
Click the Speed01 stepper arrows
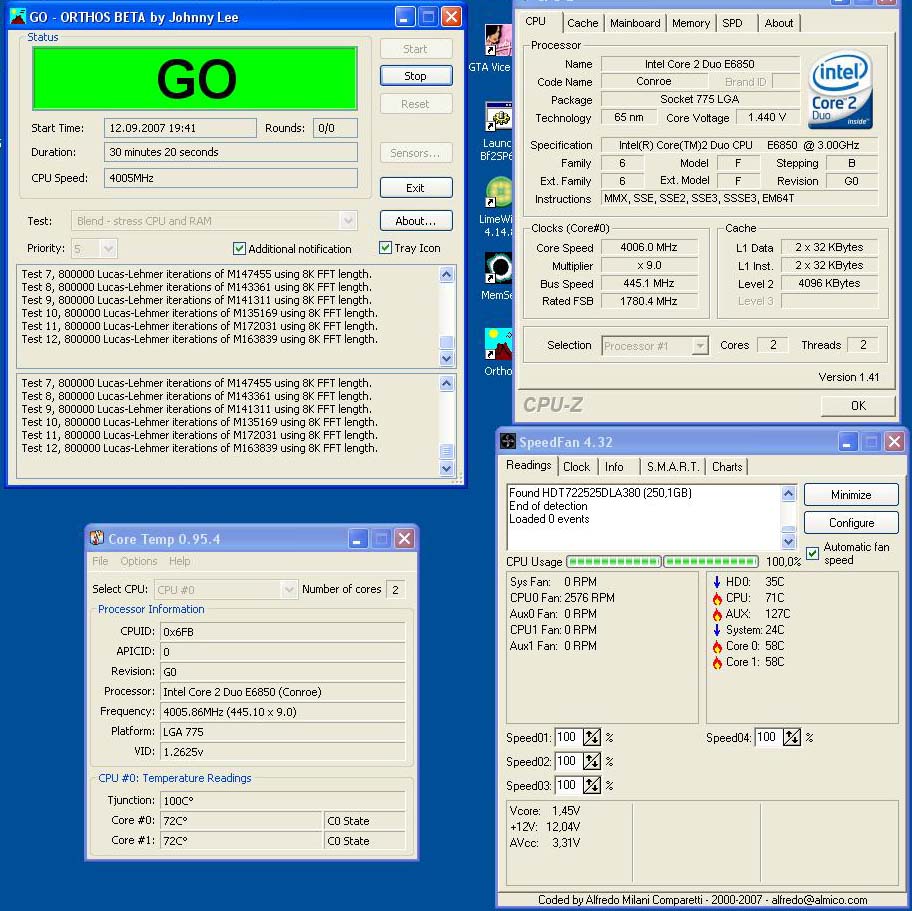[592, 737]
